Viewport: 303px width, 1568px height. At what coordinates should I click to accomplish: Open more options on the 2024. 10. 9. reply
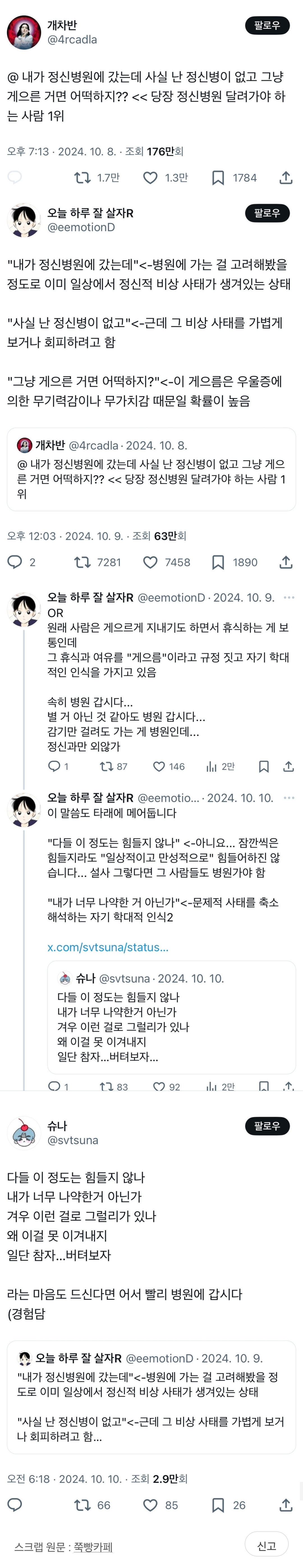tap(289, 598)
